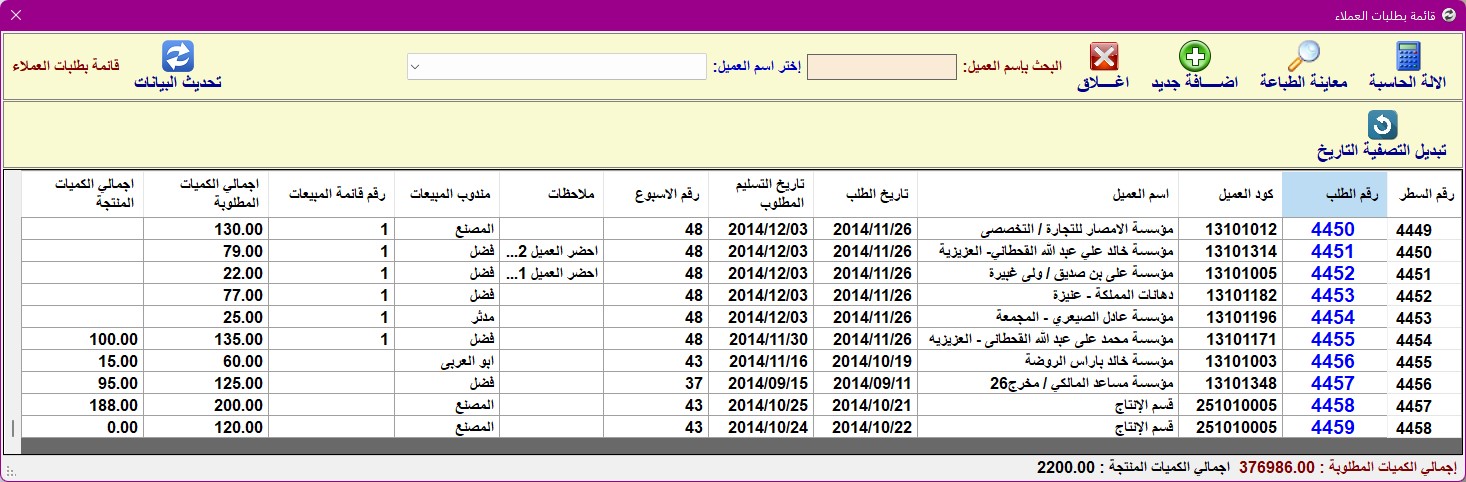Click the رقم الاسبوع column header

(x=656, y=194)
